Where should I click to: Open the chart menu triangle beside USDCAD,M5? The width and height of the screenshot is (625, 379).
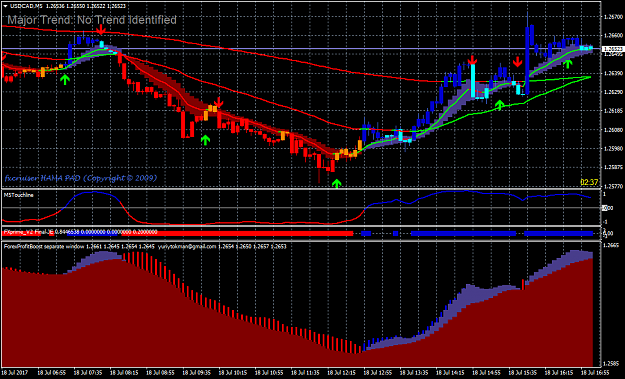click(x=6, y=6)
